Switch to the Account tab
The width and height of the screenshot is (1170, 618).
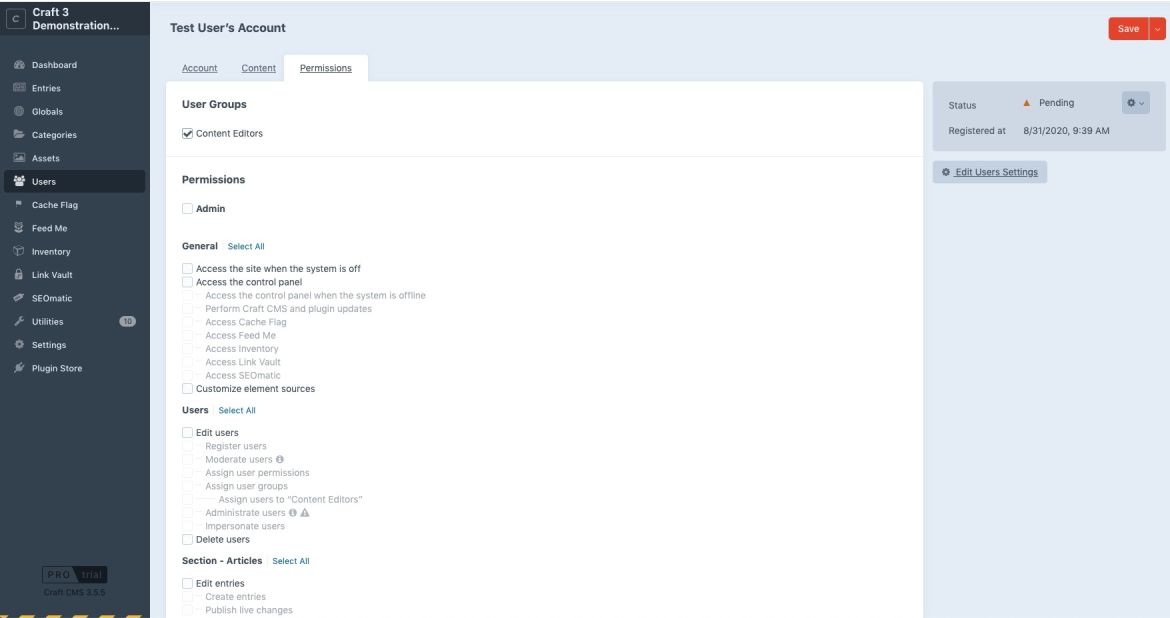pyautogui.click(x=198, y=68)
